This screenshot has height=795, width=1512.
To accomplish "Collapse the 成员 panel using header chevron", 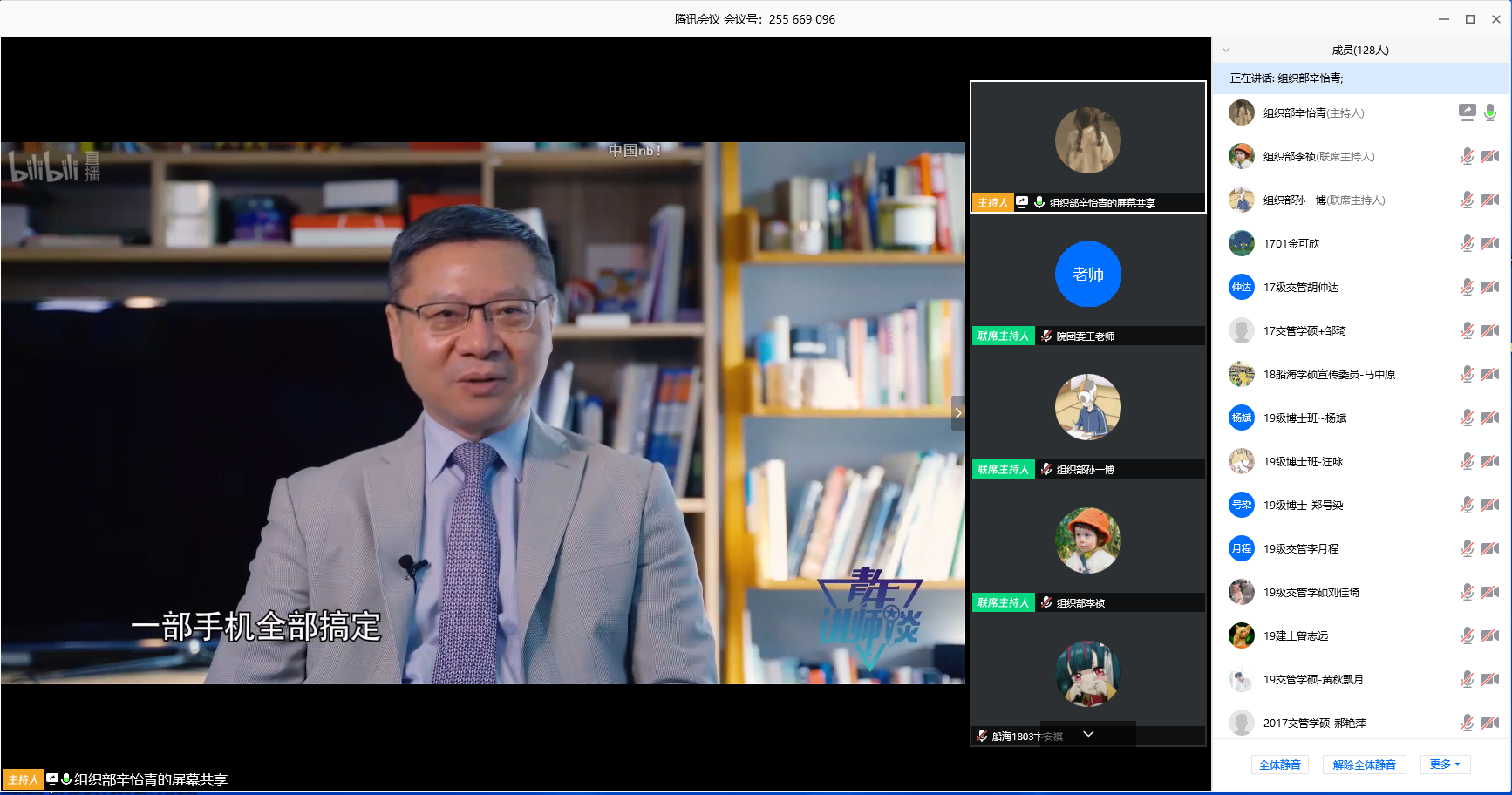I will click(1226, 51).
